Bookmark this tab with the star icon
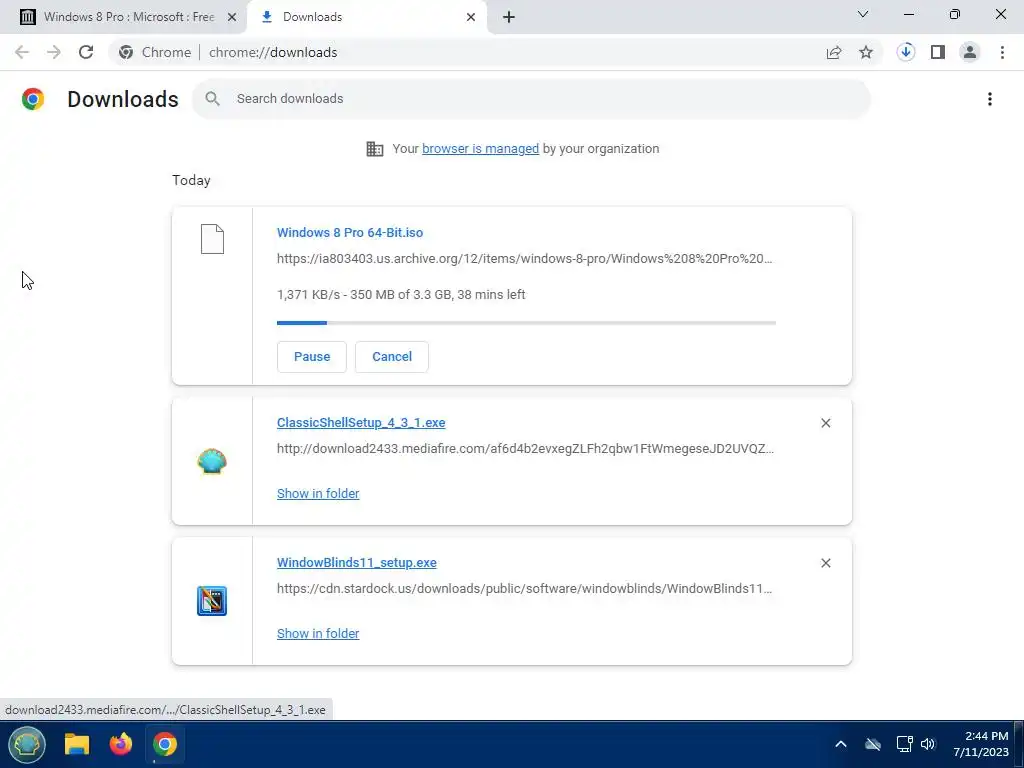The width and height of the screenshot is (1024, 768). point(866,52)
